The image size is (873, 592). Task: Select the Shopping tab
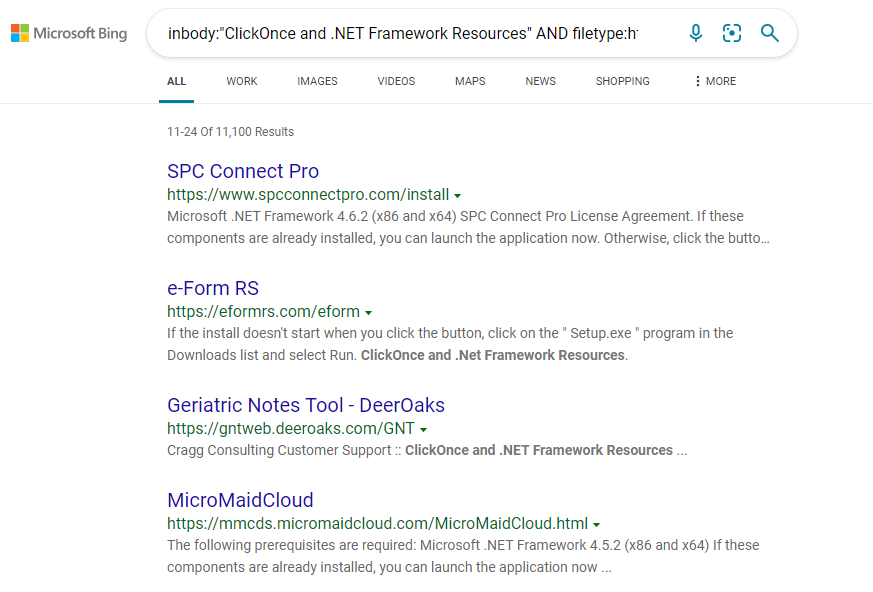click(x=622, y=81)
